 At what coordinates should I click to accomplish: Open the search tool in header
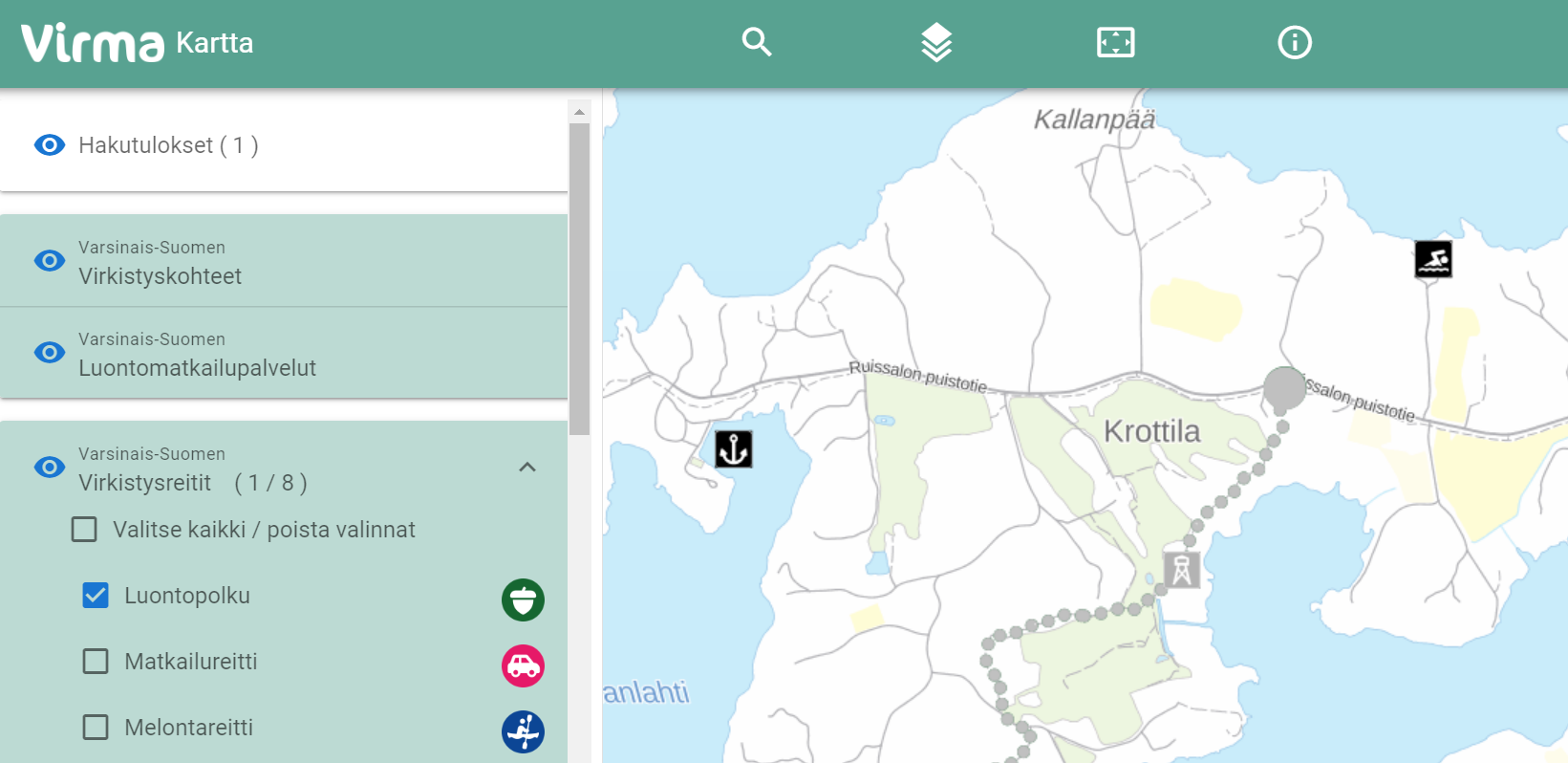[x=757, y=42]
